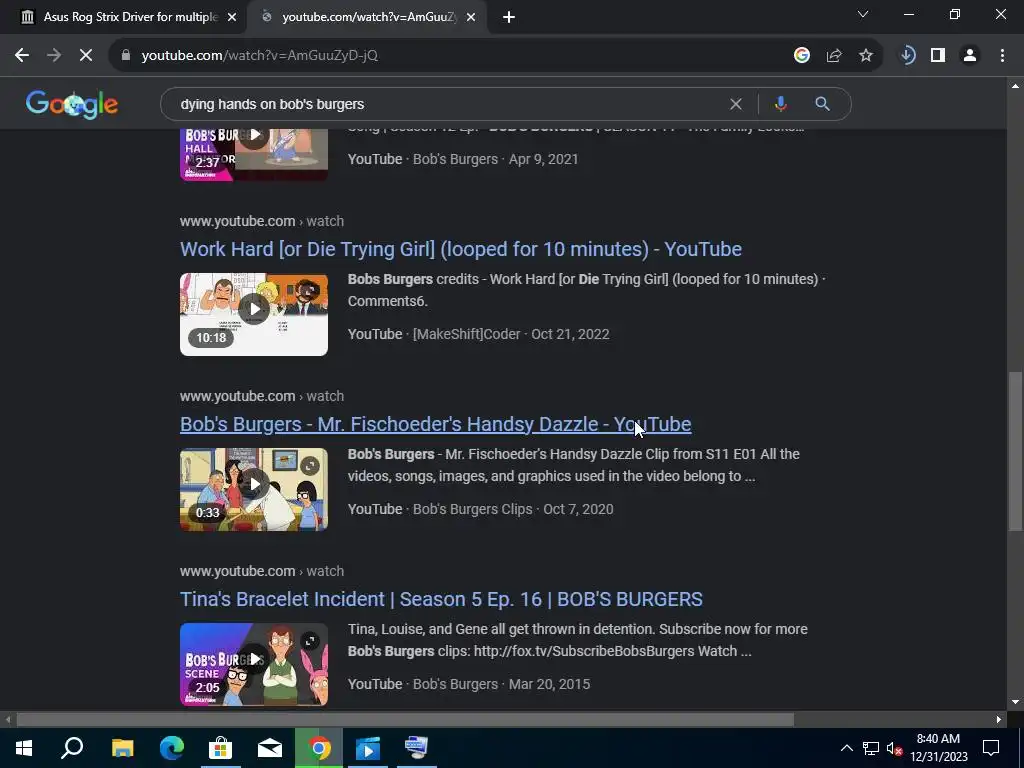Viewport: 1024px width, 768px height.
Task: Launch Microsoft Edge from the taskbar
Action: pos(172,748)
